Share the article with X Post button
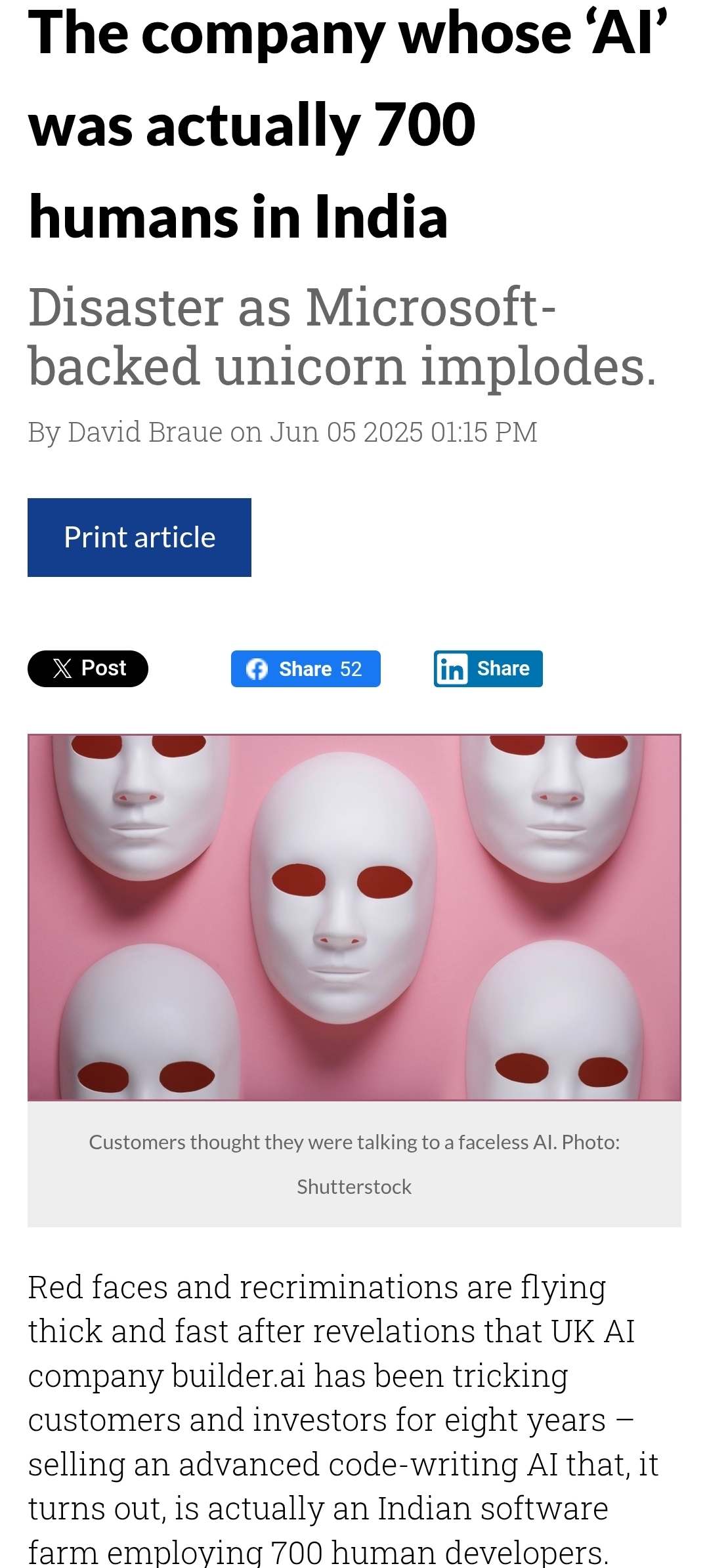This screenshot has width=707, height=1568. (88, 668)
